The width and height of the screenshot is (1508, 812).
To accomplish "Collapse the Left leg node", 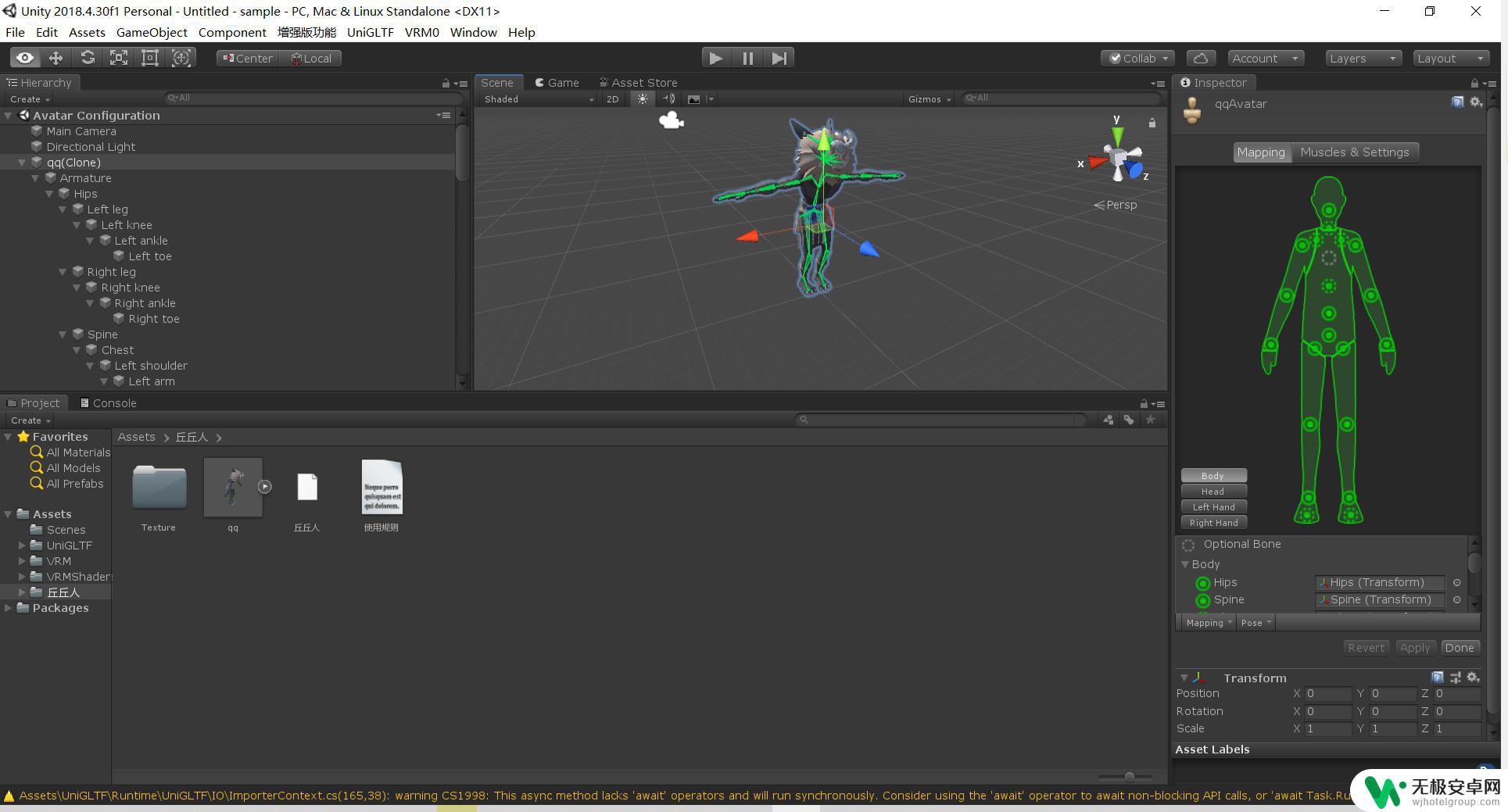I will 63,209.
